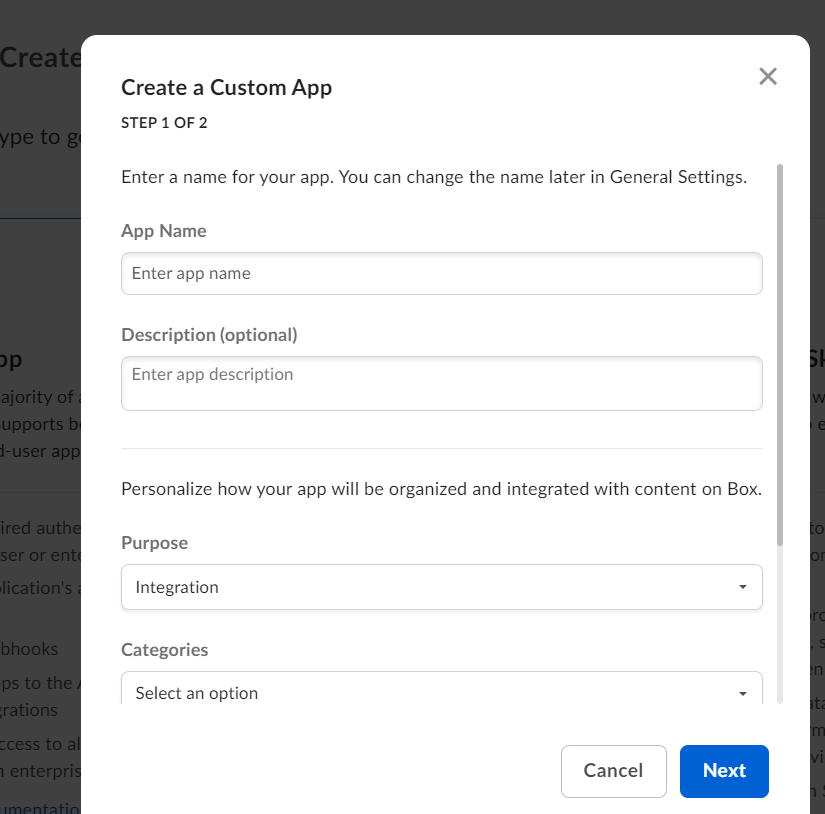Click the App Name text field
This screenshot has height=814, width=825.
click(x=441, y=273)
